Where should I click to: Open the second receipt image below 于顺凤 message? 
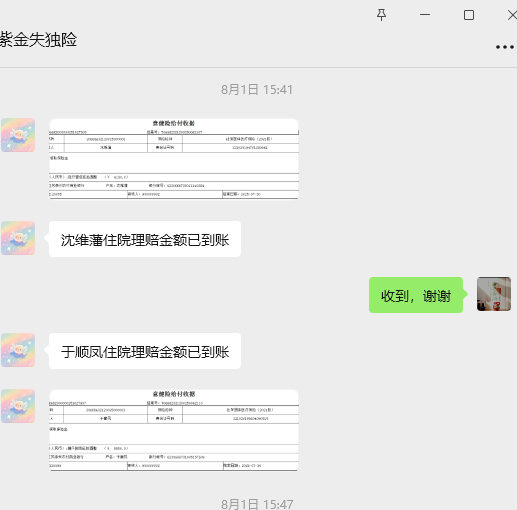[174, 430]
